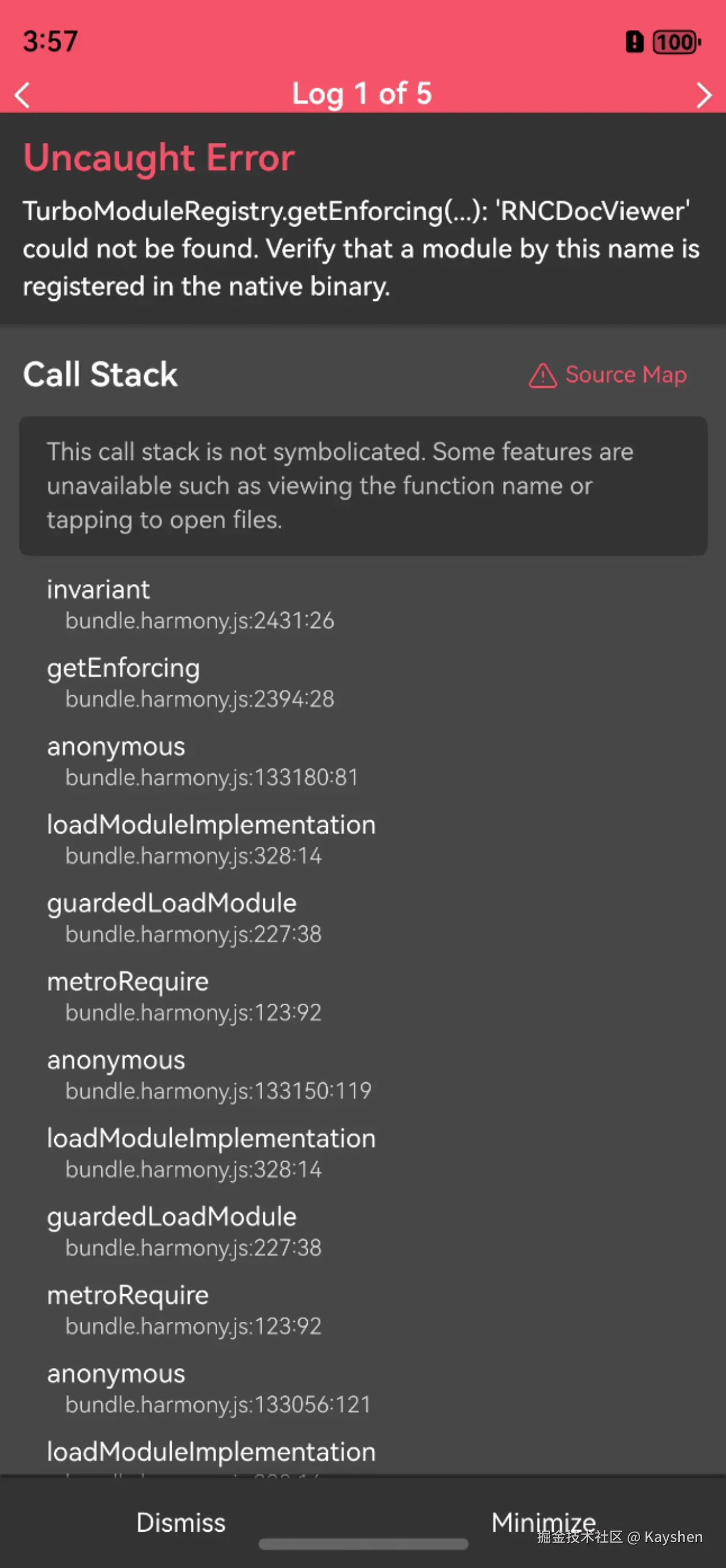
Task: Select the invariant stack frame
Action: click(99, 589)
